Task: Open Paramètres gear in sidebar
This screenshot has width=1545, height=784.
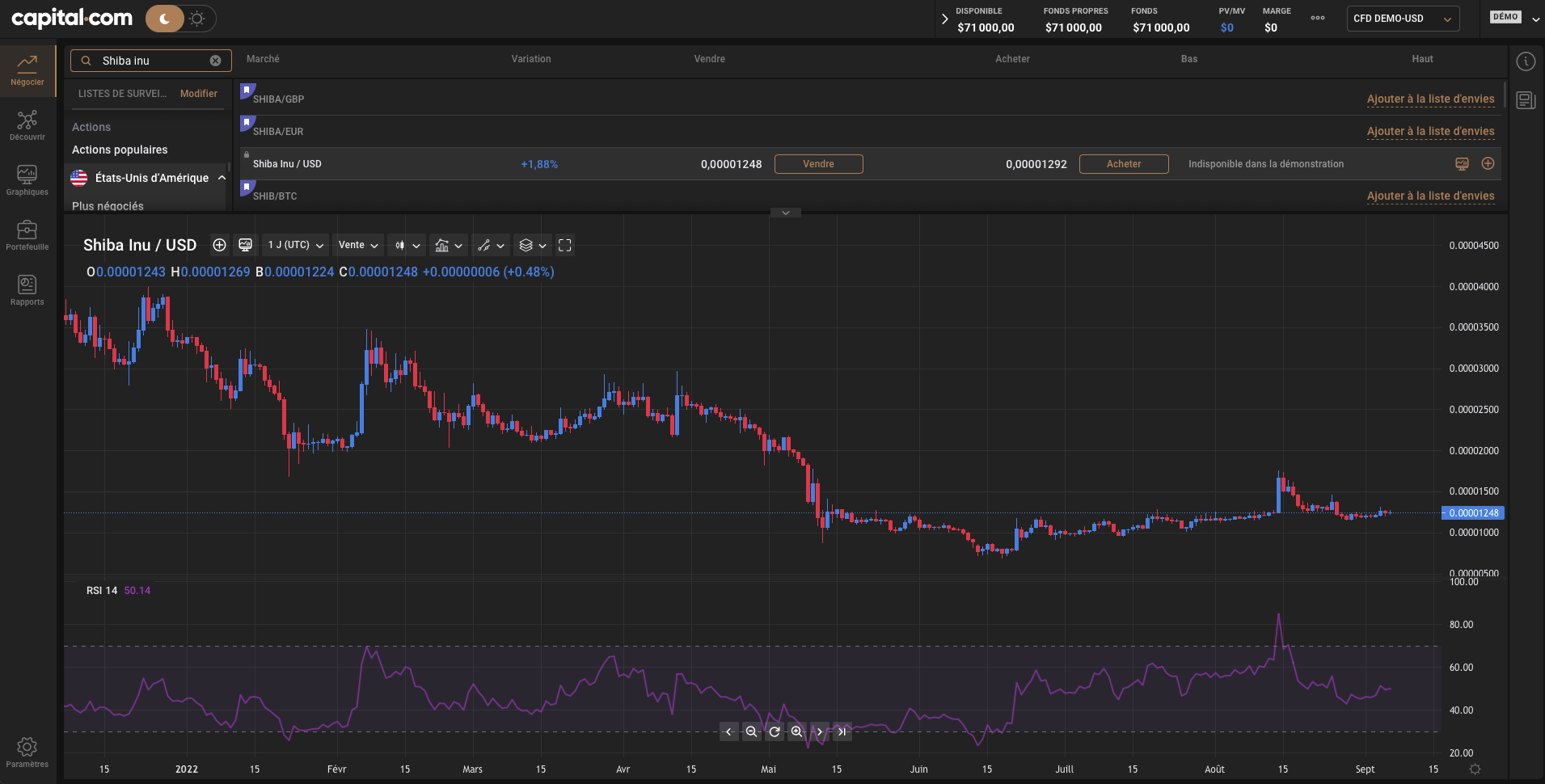Action: click(x=27, y=752)
